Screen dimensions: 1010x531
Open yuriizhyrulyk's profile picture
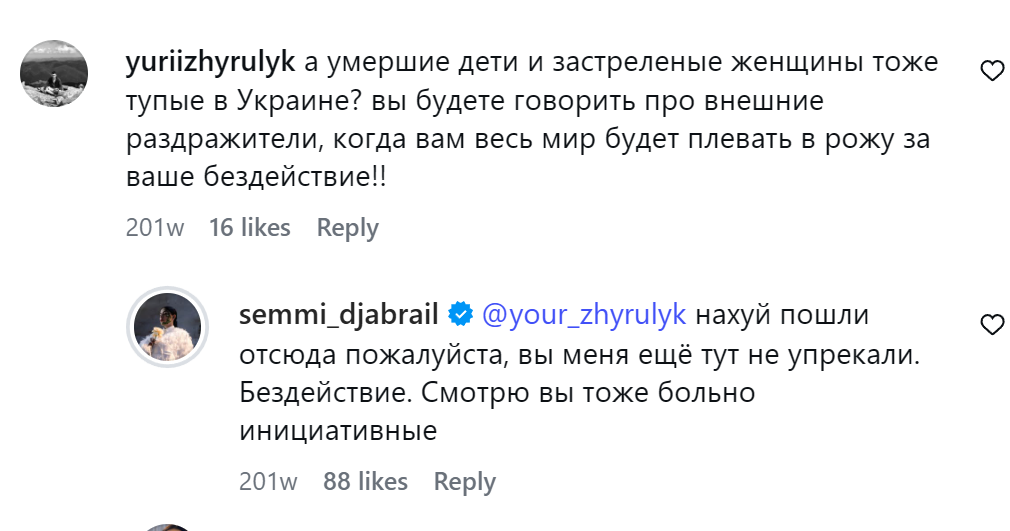point(55,74)
